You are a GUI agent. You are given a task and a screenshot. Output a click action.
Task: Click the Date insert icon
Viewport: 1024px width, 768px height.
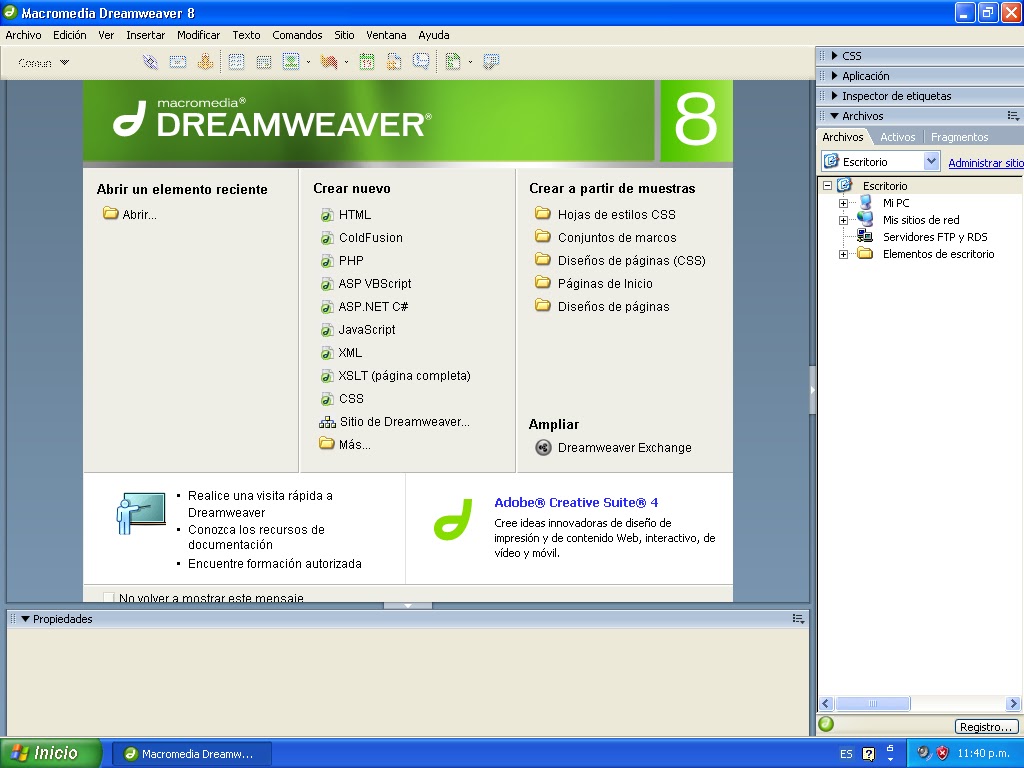367,62
